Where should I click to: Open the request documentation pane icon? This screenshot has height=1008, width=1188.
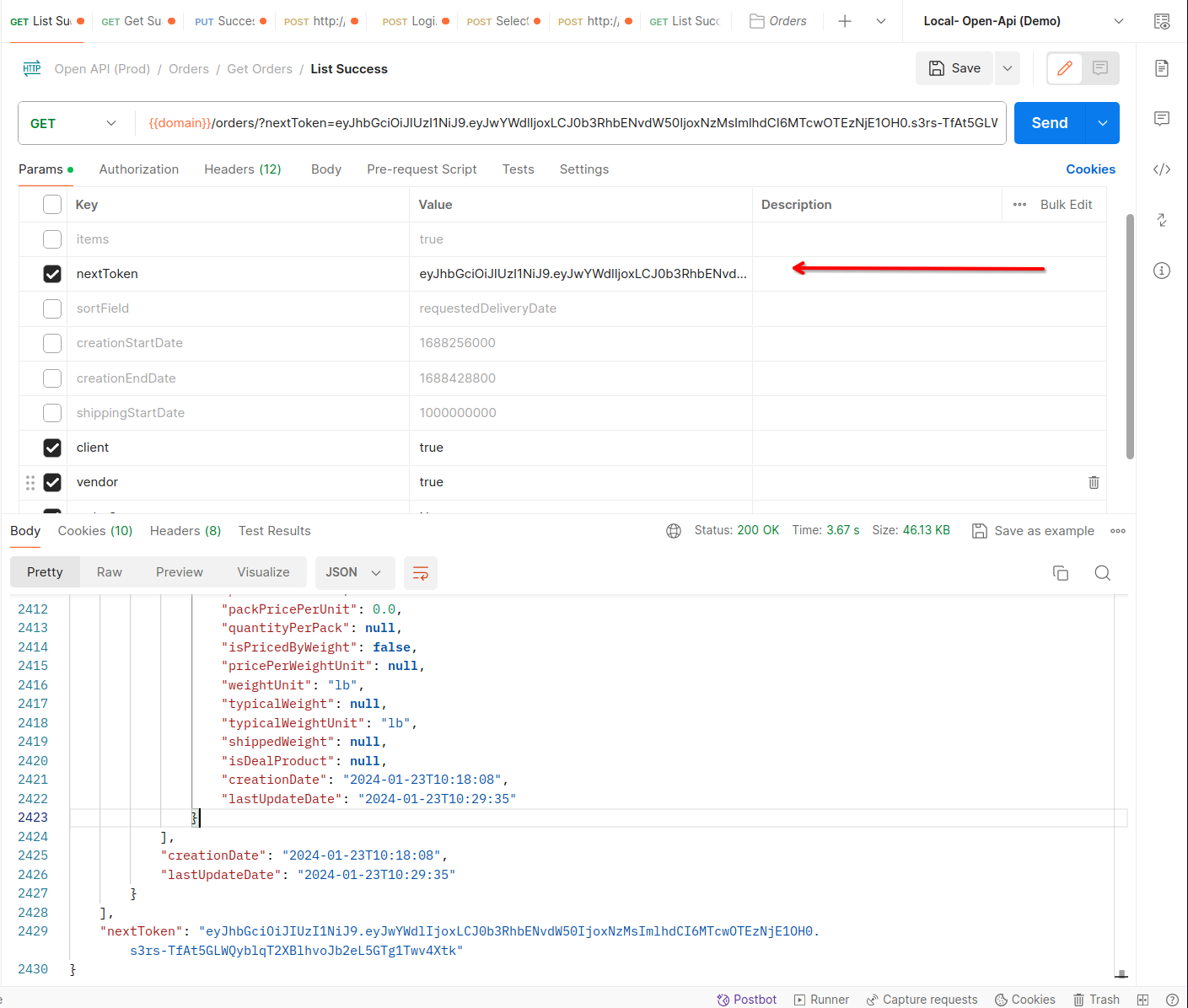click(1162, 68)
